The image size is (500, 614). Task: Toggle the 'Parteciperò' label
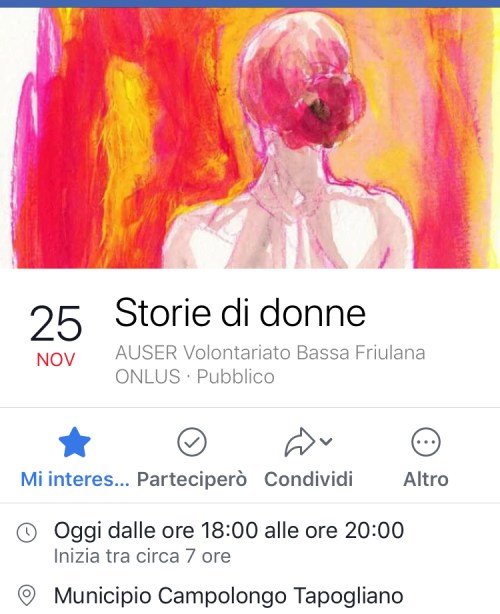click(x=192, y=479)
